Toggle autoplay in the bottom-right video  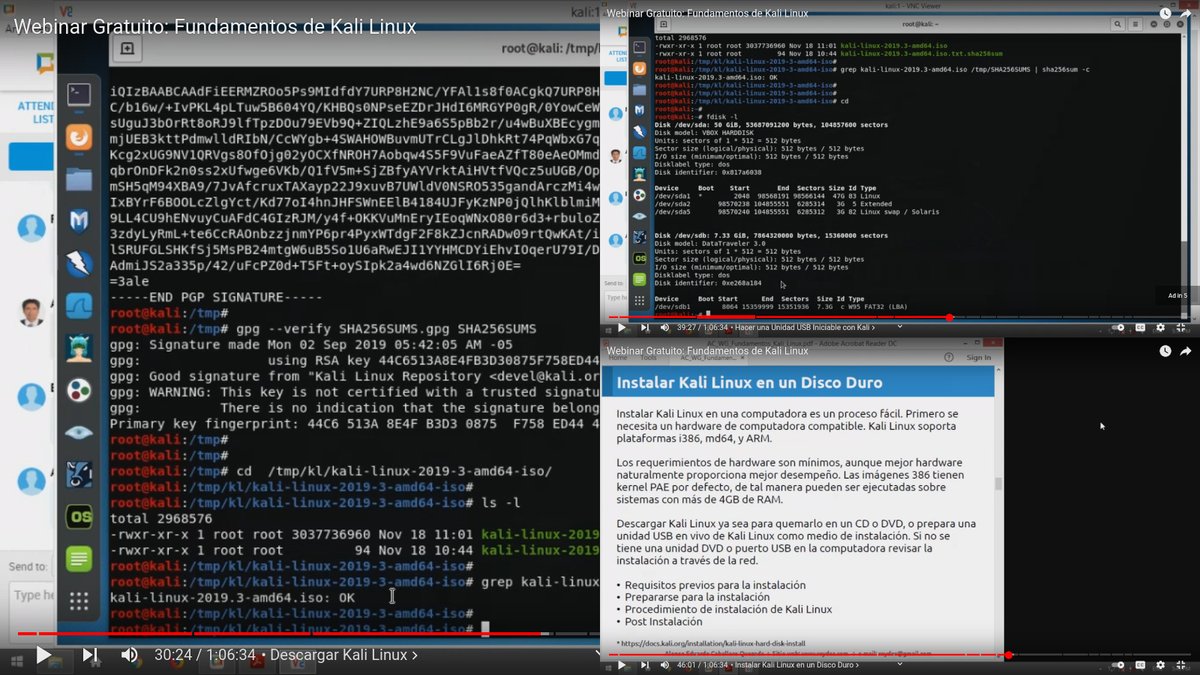pos(1118,664)
